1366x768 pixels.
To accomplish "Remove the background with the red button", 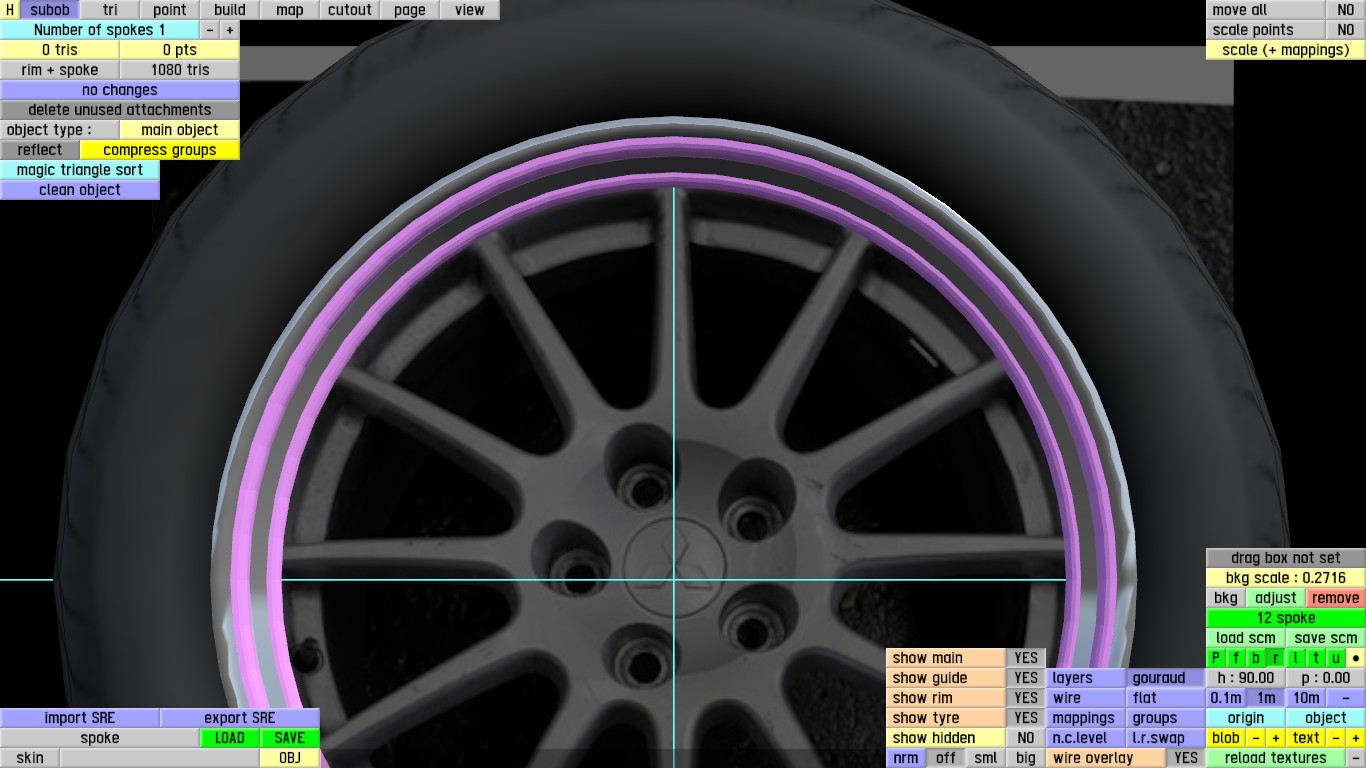I will point(1336,598).
